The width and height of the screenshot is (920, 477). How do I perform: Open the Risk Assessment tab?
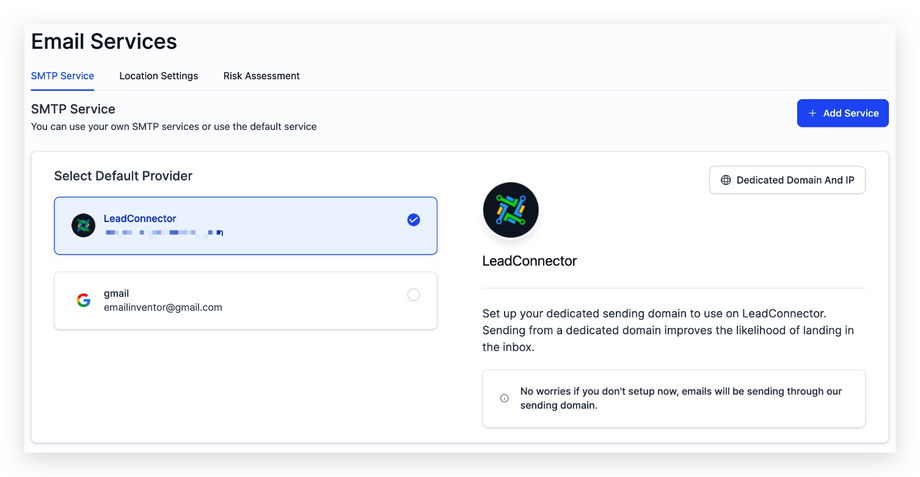tap(261, 76)
